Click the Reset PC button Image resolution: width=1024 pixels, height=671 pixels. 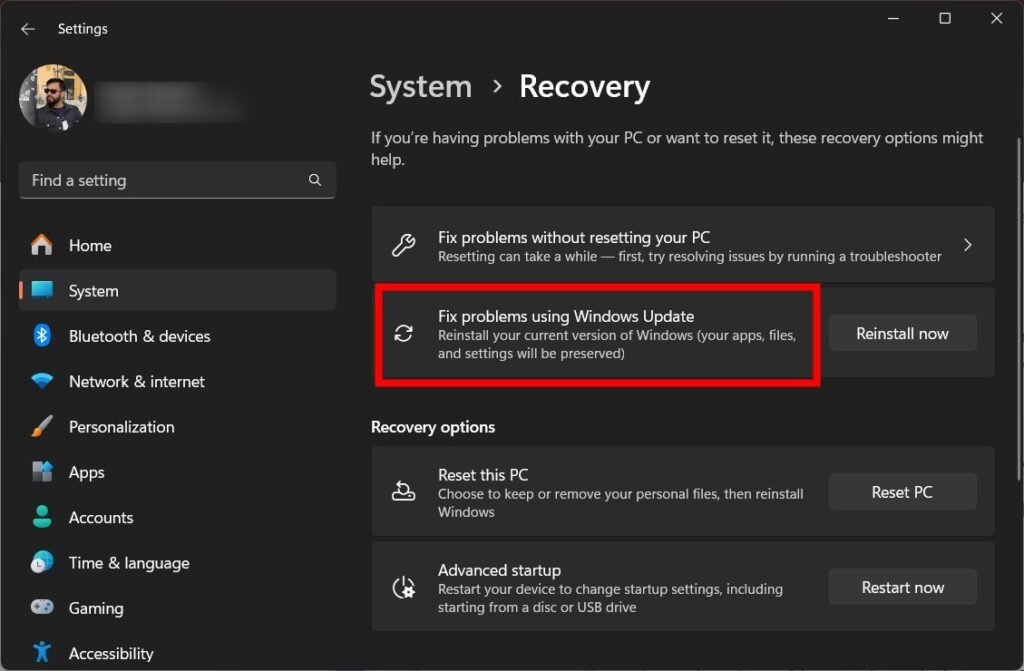(903, 492)
